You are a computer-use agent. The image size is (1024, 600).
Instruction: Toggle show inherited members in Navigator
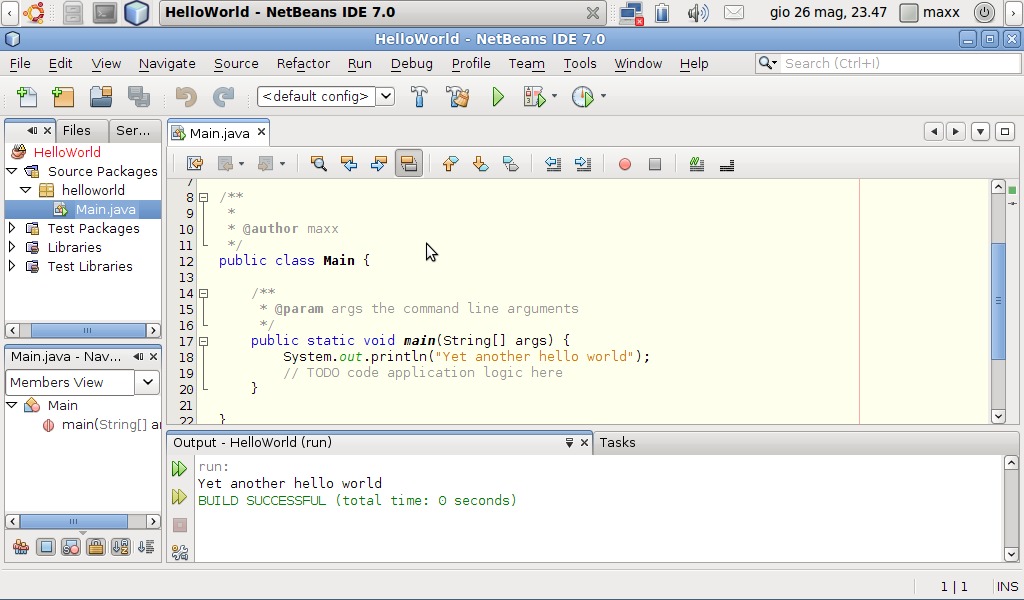[x=20, y=547]
